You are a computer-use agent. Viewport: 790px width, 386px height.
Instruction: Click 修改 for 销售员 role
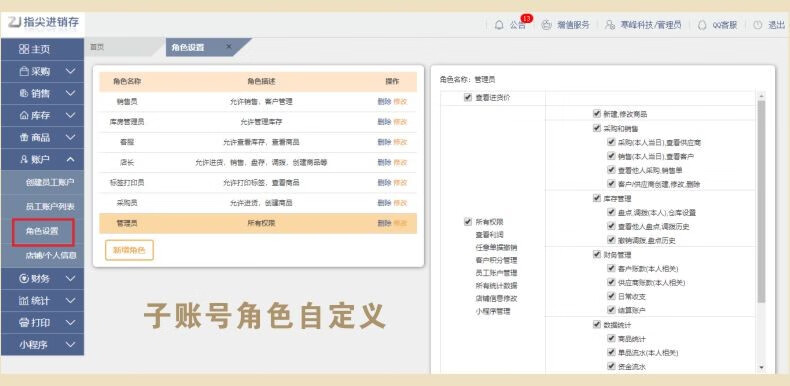[x=401, y=101]
